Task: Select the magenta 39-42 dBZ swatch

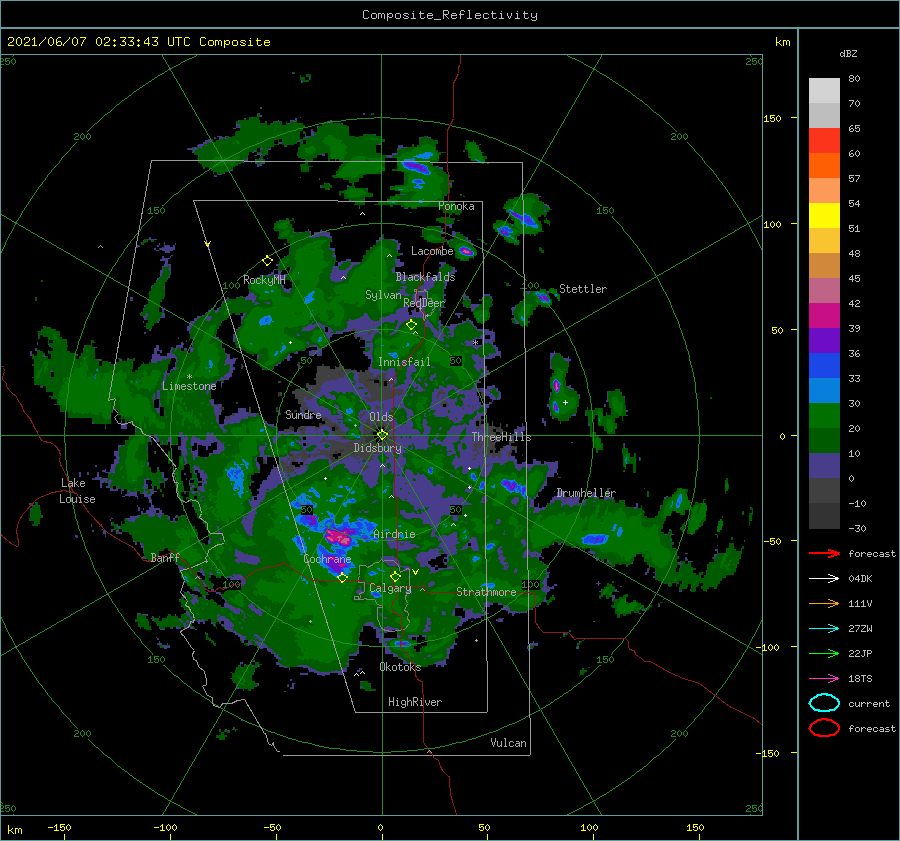Action: [824, 315]
